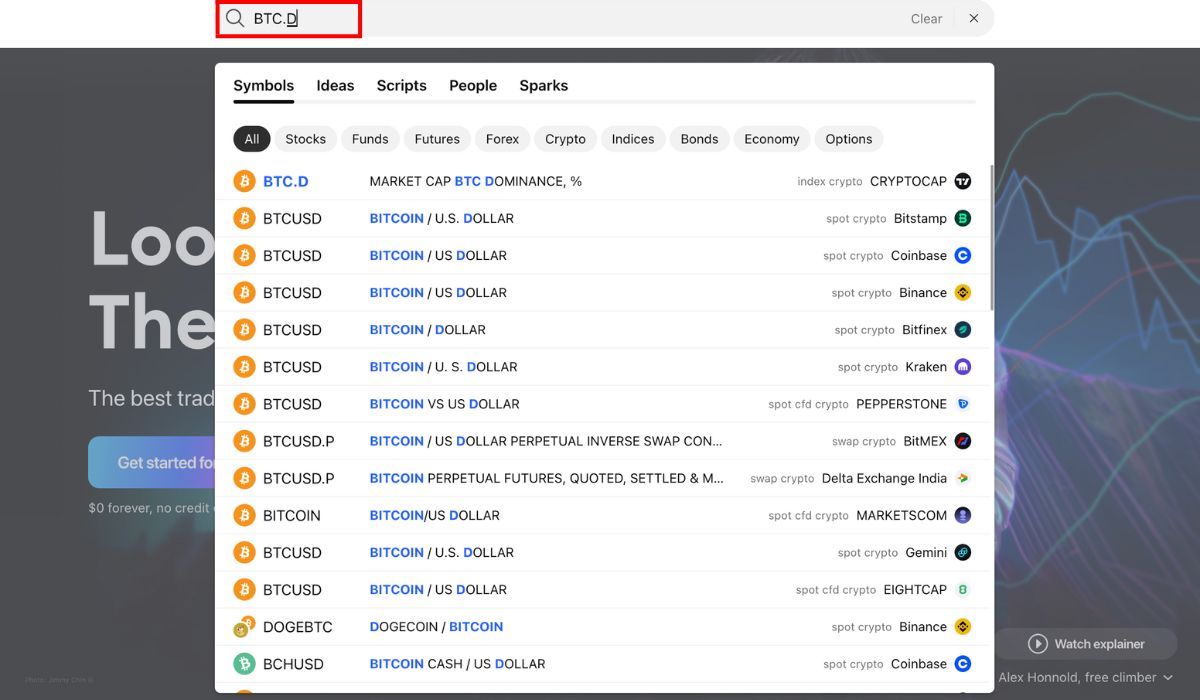Click the Gemini exchange logo
The width and height of the screenshot is (1200, 700).
tap(963, 552)
